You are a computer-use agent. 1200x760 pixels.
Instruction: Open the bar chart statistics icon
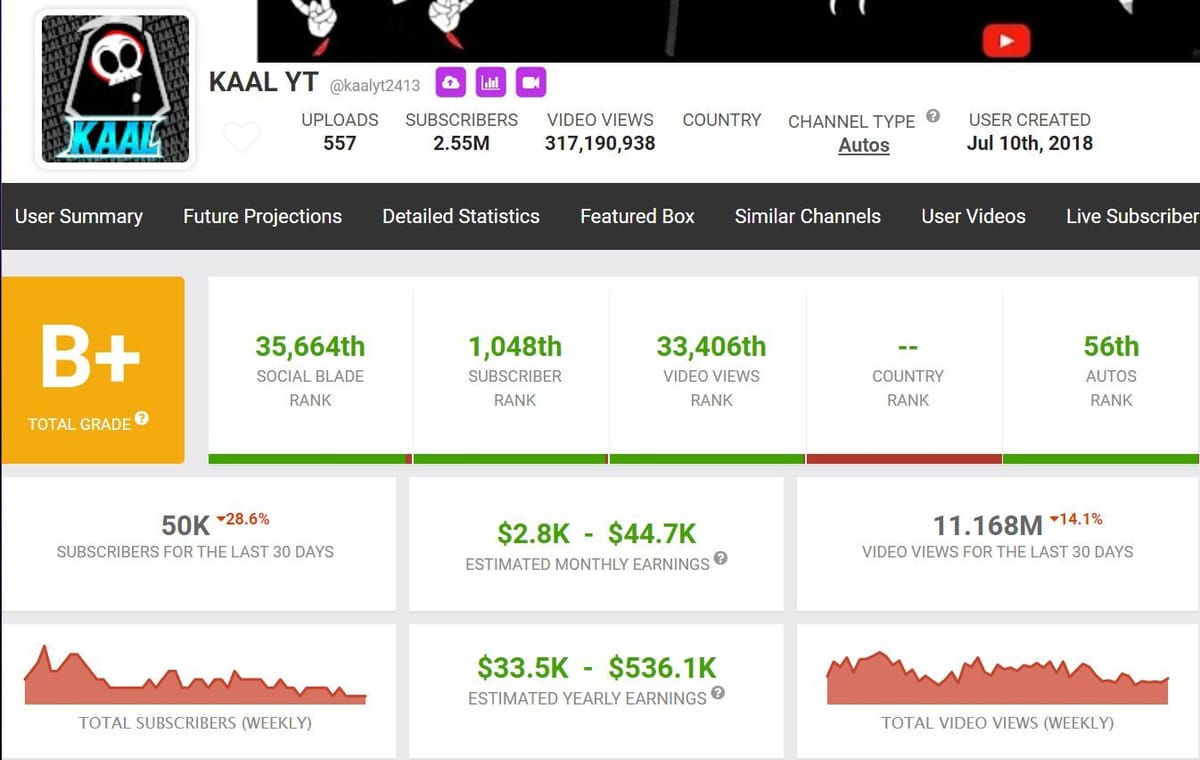coord(490,84)
